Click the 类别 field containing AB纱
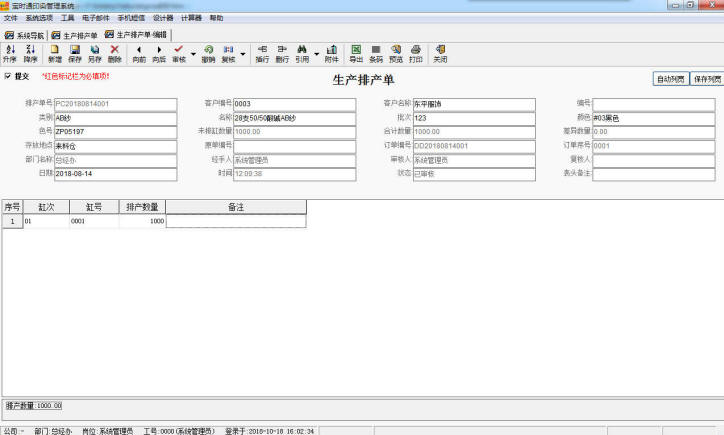 (115, 118)
